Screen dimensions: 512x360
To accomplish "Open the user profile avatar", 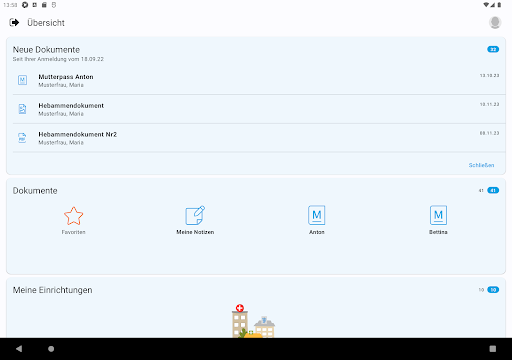I will 495,23.
